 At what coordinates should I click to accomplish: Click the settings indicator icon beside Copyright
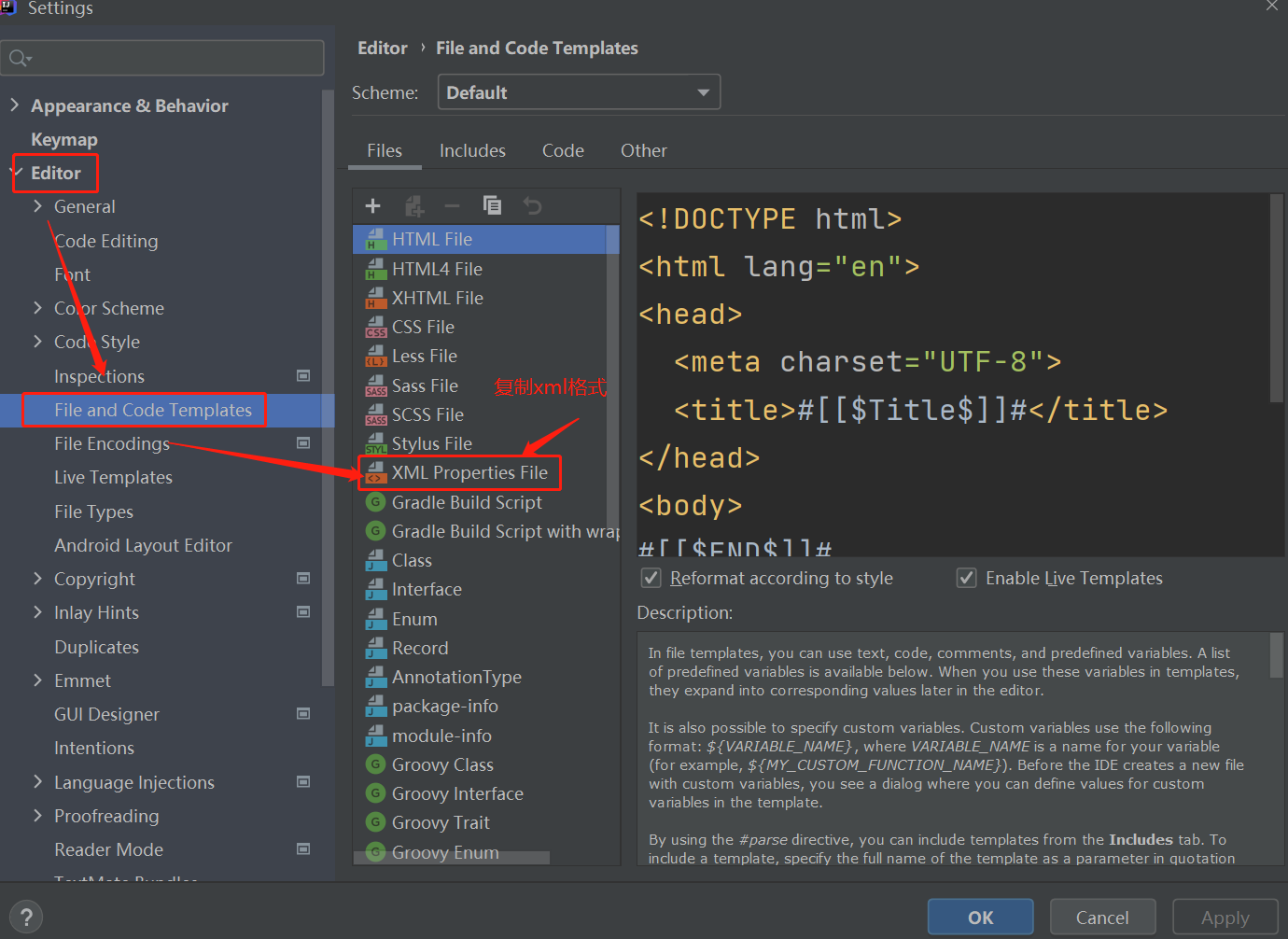(x=303, y=578)
